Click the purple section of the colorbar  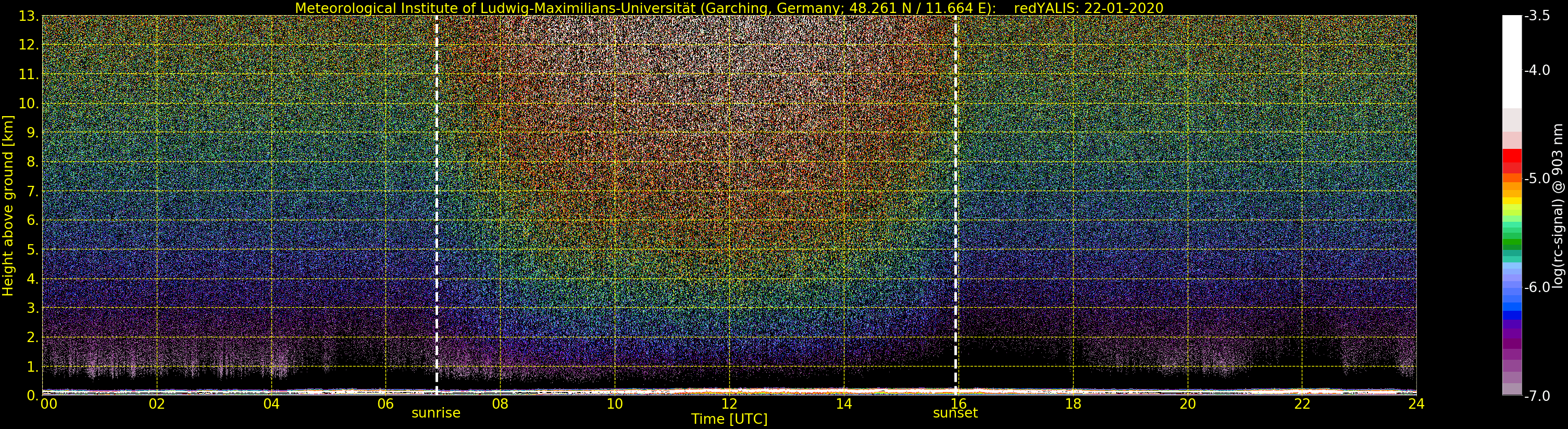(x=1512, y=338)
